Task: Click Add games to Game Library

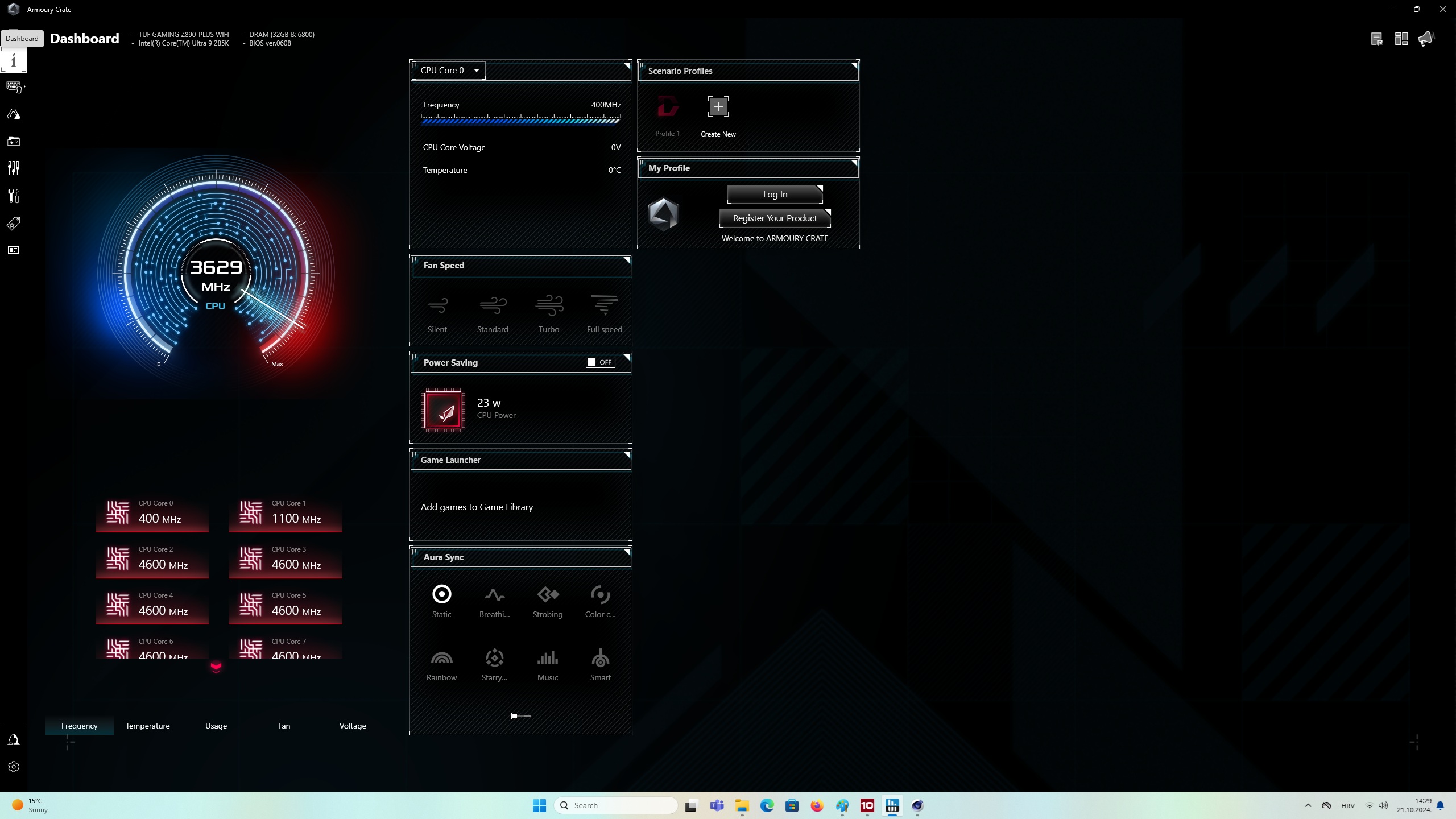Action: point(477,507)
